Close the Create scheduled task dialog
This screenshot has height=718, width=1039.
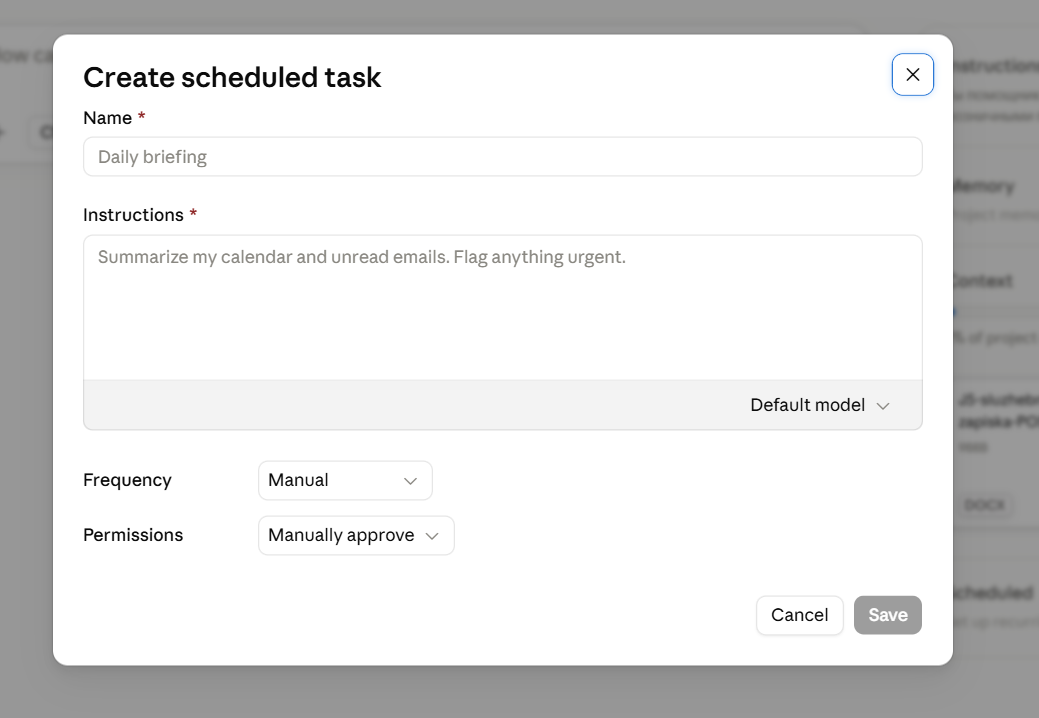point(912,75)
